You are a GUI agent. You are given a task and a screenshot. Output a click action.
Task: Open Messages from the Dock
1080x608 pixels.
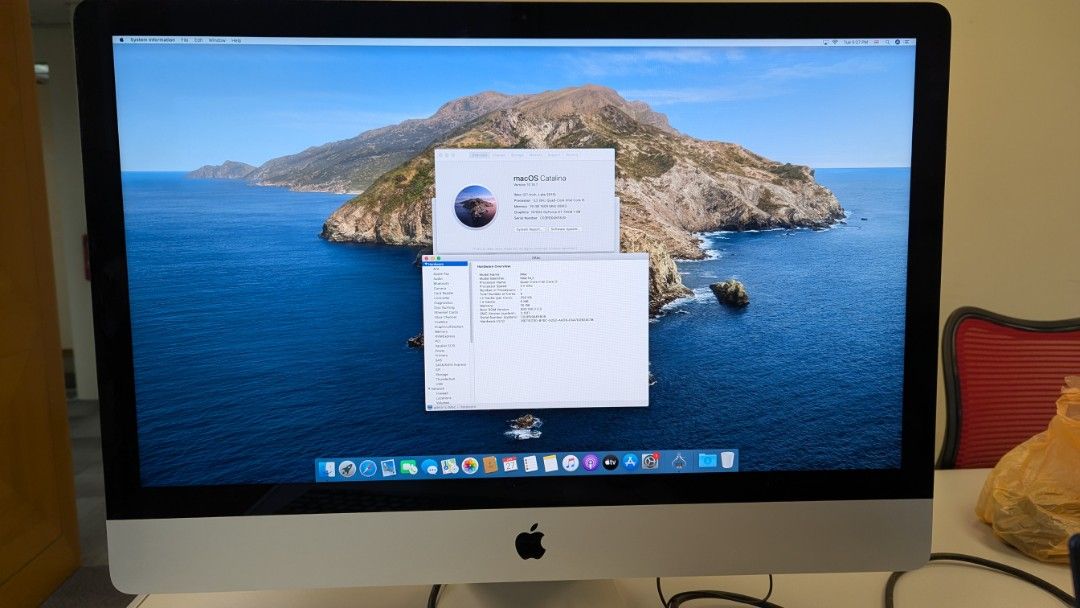(x=430, y=467)
